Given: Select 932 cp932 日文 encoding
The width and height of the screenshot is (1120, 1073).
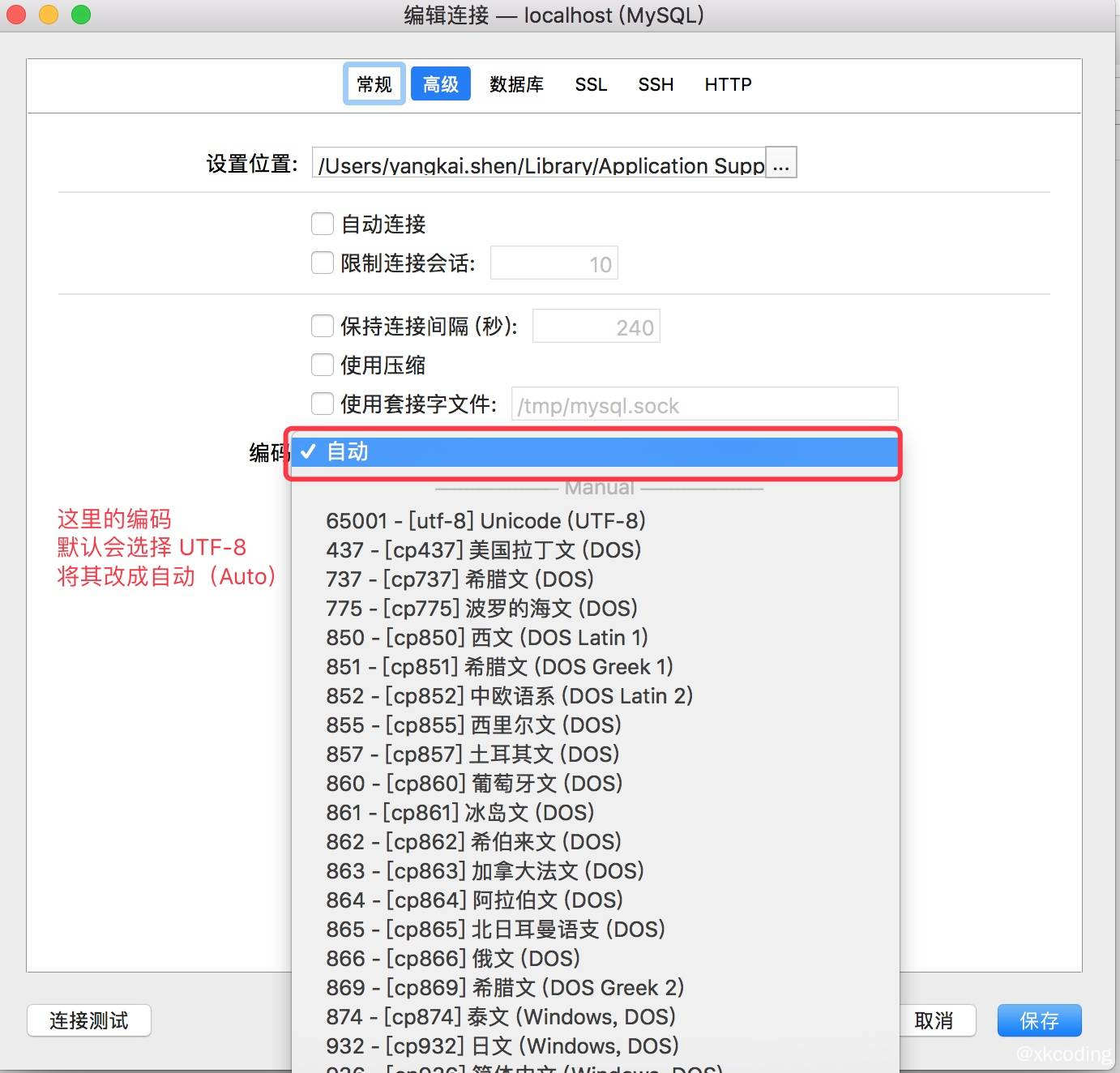Looking at the screenshot, I should click(502, 1046).
